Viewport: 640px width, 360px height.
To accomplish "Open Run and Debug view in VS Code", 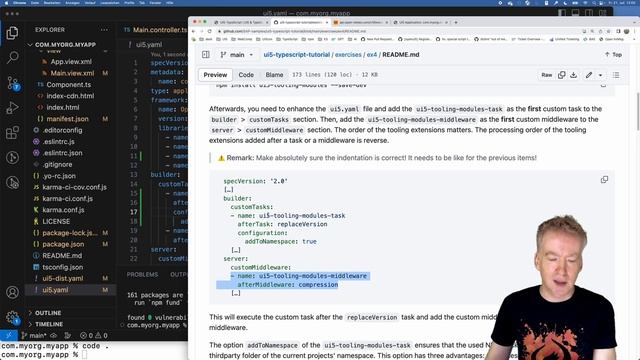I will click(x=12, y=108).
